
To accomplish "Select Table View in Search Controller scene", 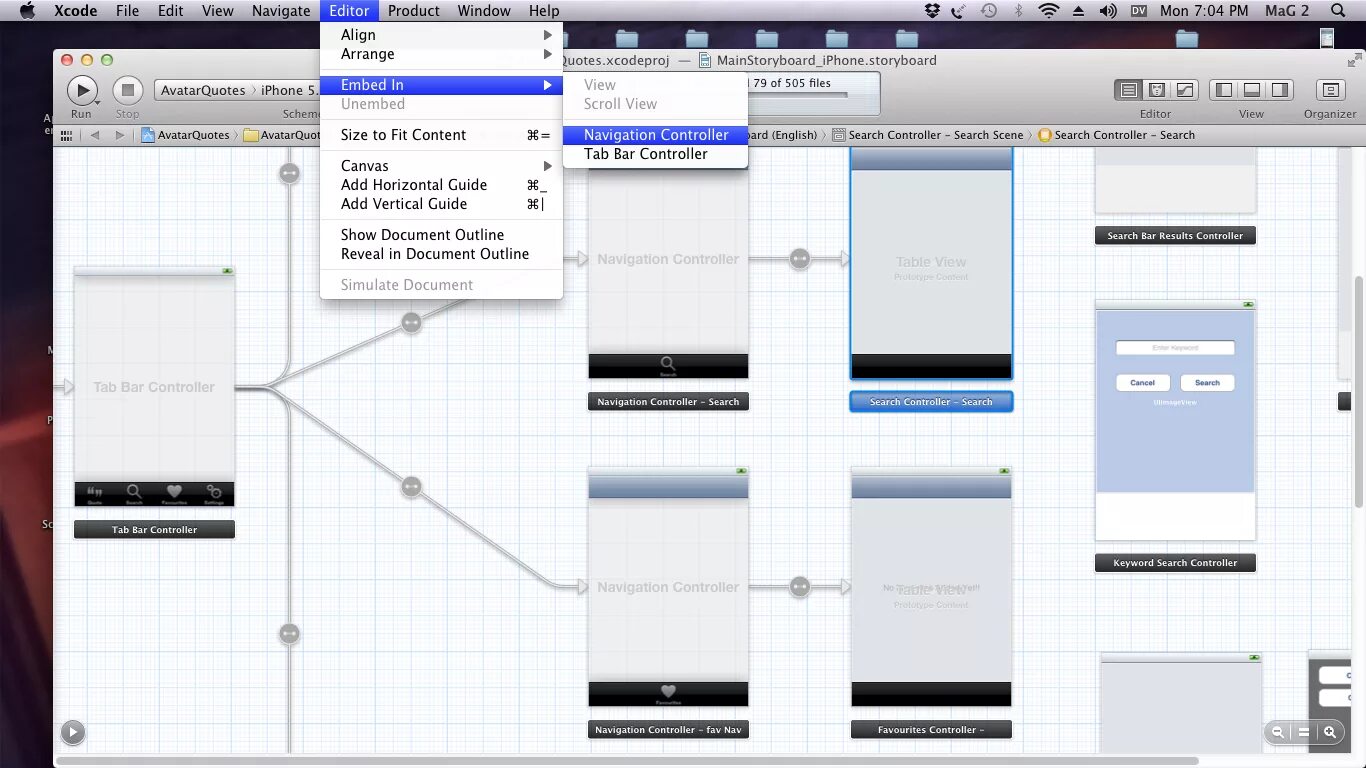I will pos(931,262).
